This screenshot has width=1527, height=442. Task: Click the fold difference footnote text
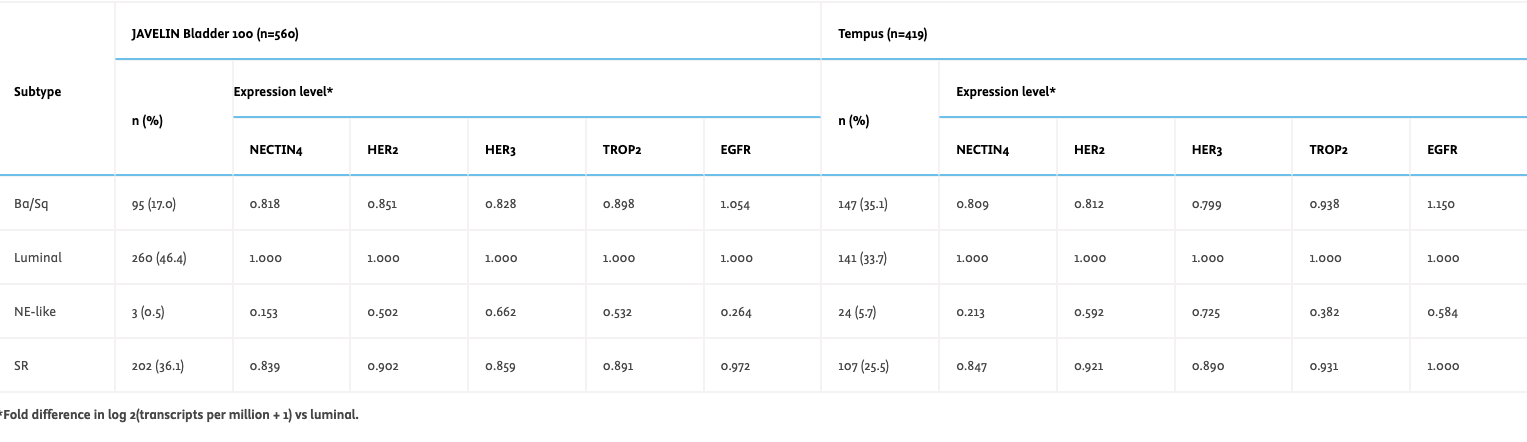(179, 415)
